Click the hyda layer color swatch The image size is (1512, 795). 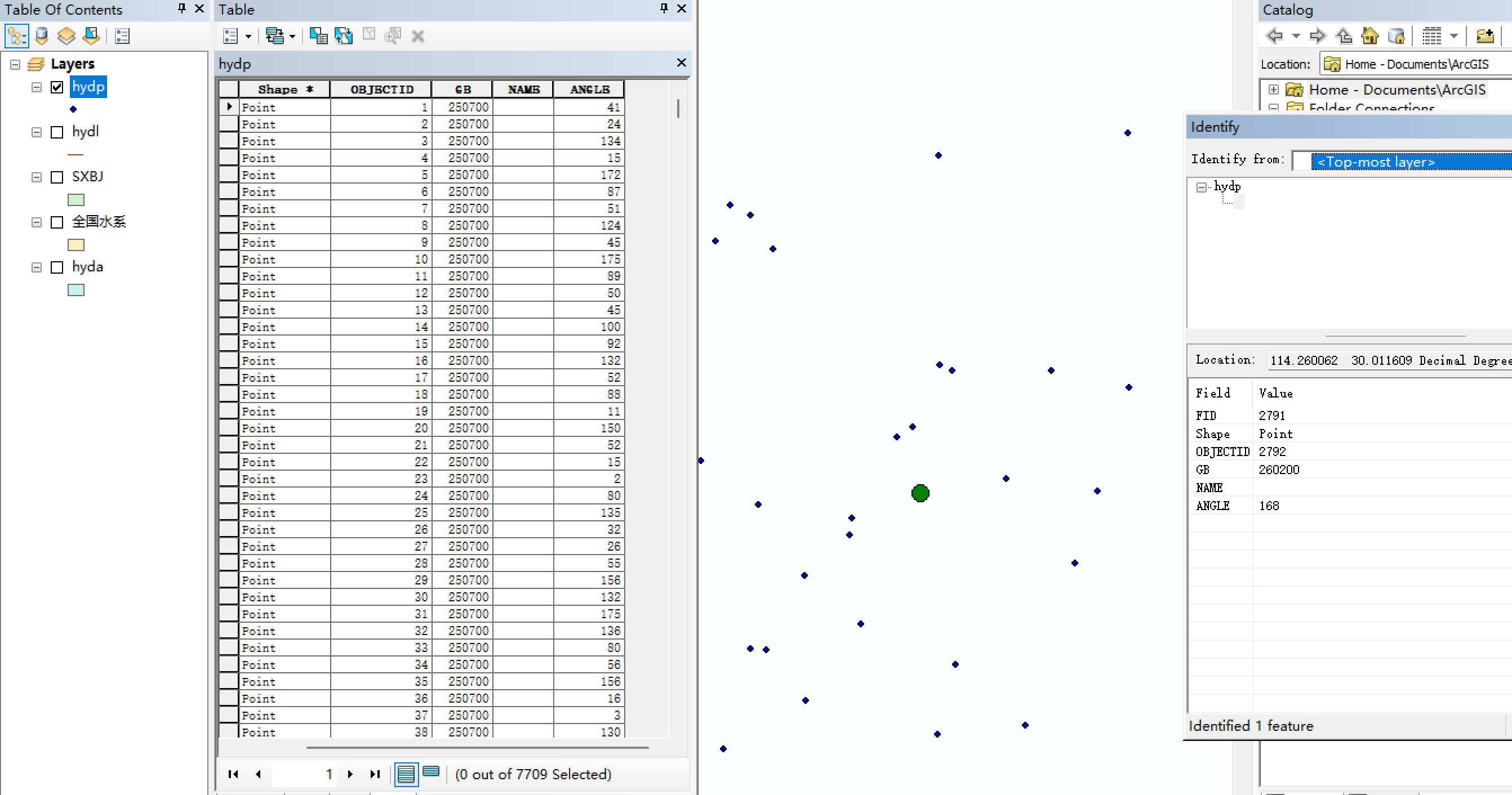point(75,290)
